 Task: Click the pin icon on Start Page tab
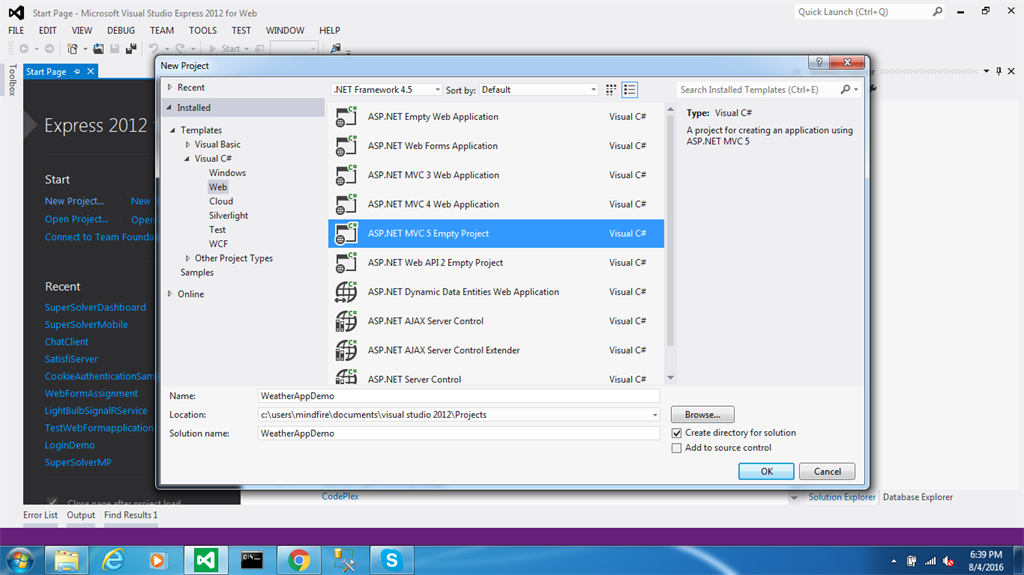tap(77, 71)
